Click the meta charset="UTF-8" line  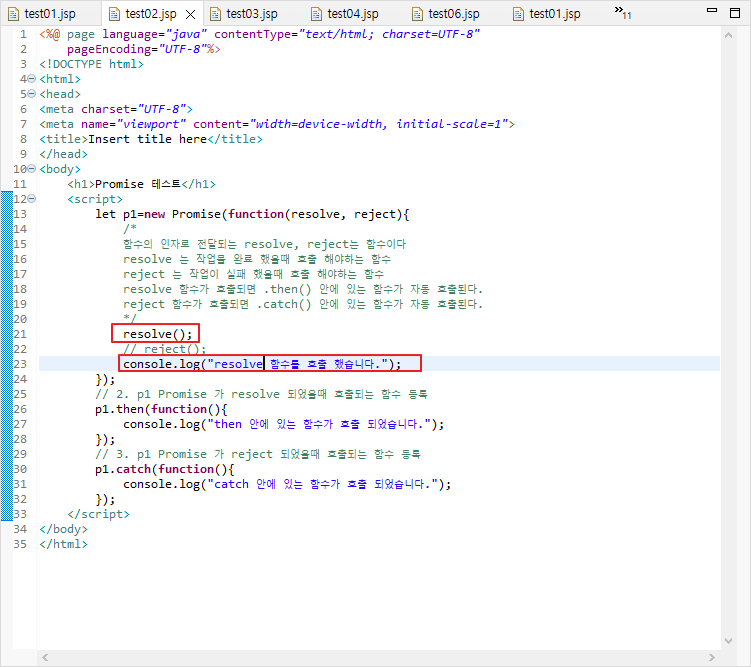click(116, 109)
